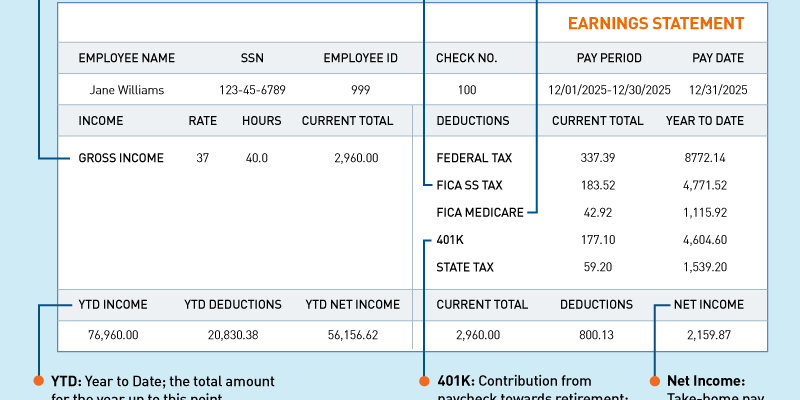Click the orange bullet beside 401K definition

(x=426, y=381)
